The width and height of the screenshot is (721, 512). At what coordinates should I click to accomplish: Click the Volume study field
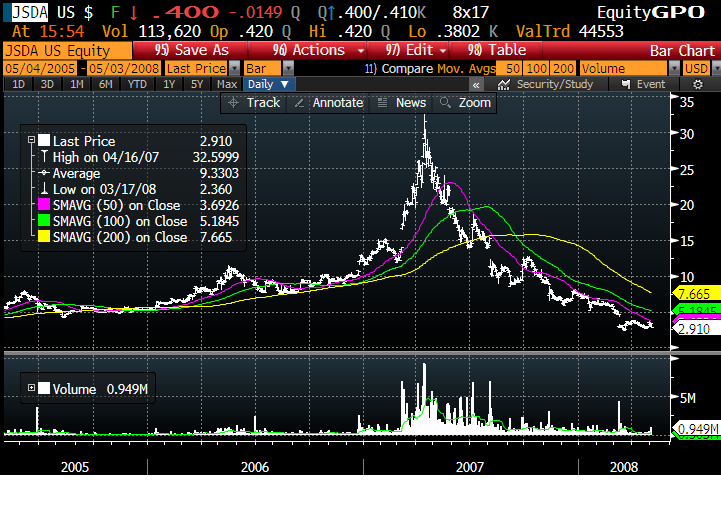(x=624, y=69)
